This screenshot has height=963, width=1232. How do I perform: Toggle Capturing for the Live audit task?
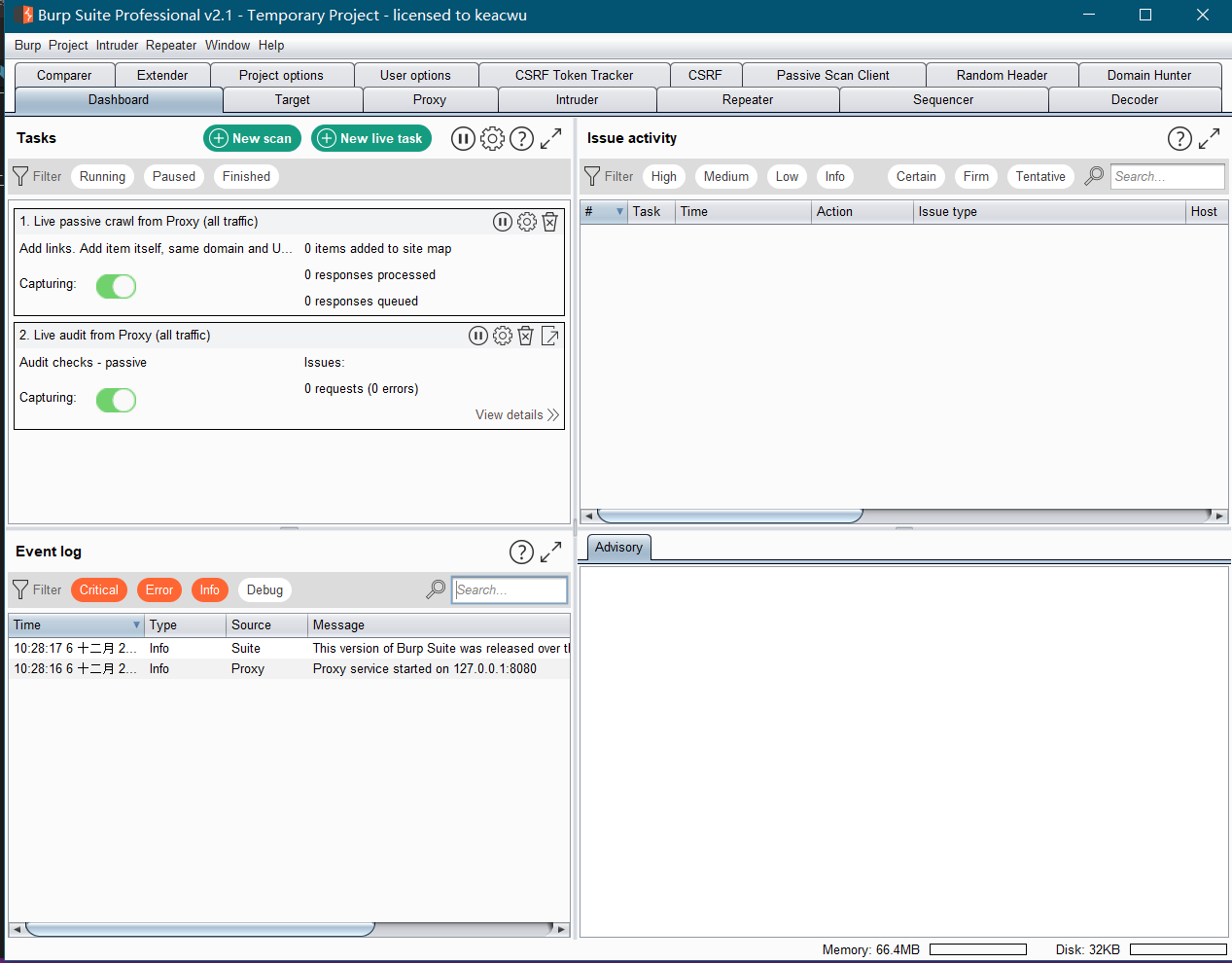point(116,400)
